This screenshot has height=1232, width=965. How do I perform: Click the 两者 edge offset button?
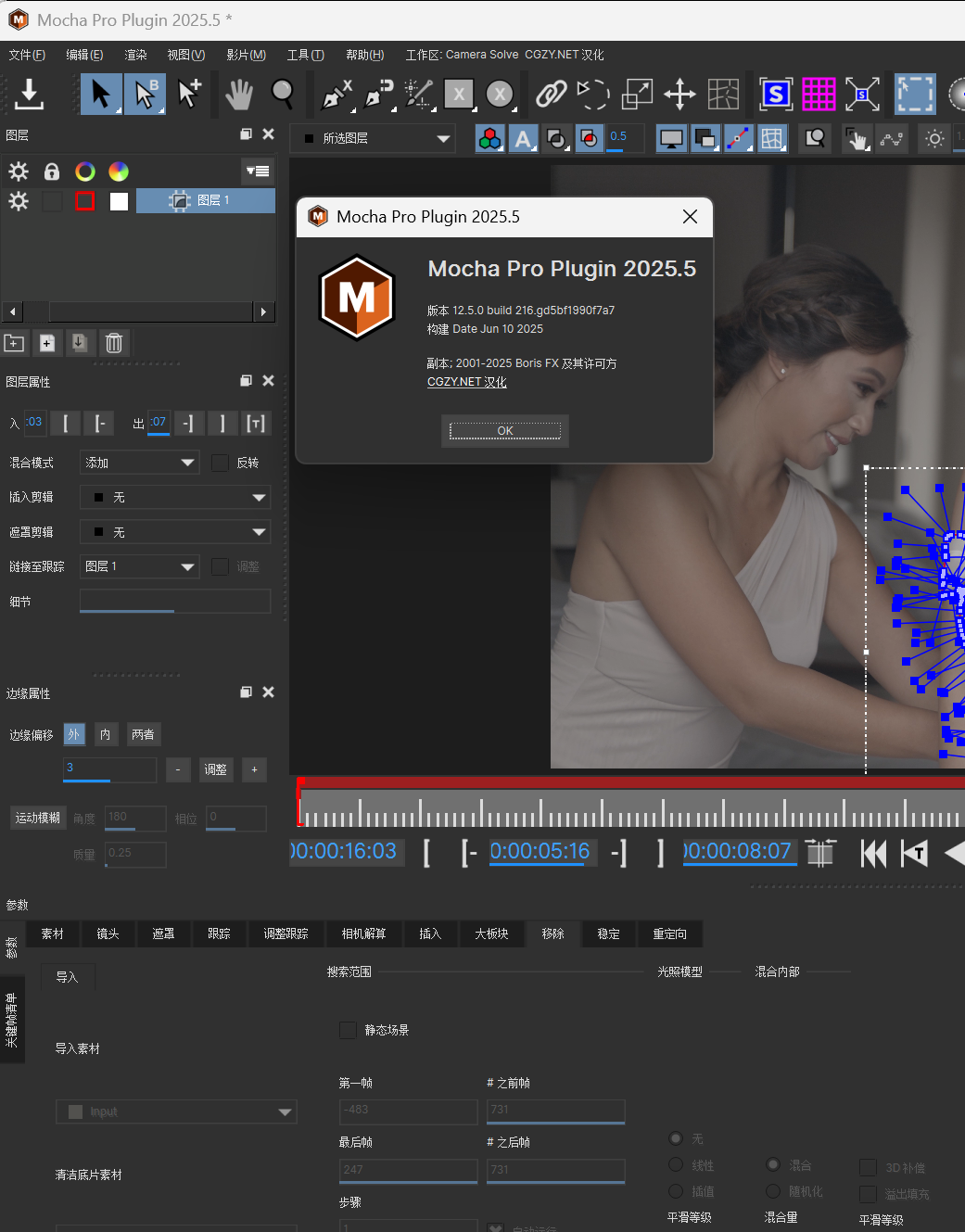click(143, 734)
